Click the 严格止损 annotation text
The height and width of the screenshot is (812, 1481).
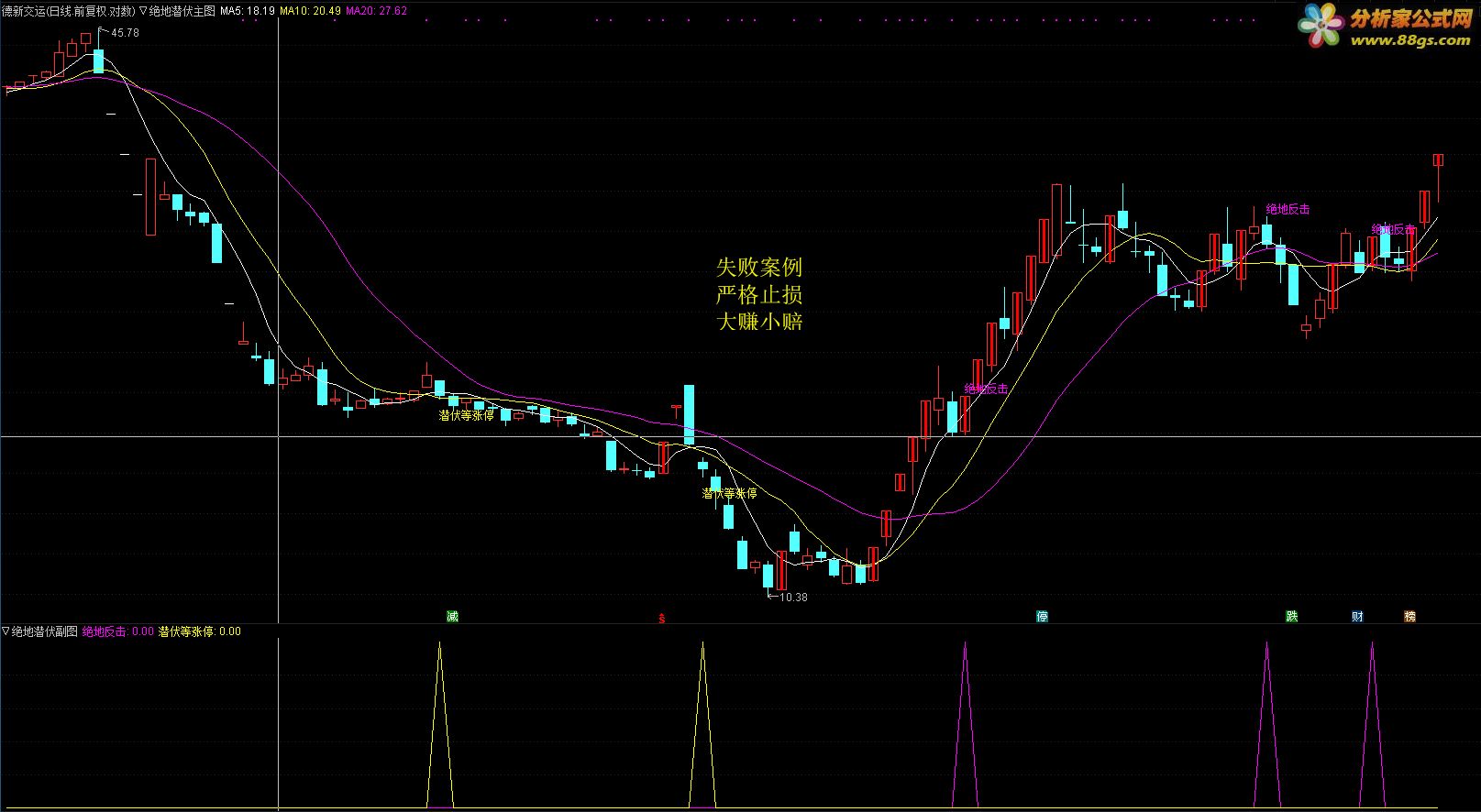759,295
